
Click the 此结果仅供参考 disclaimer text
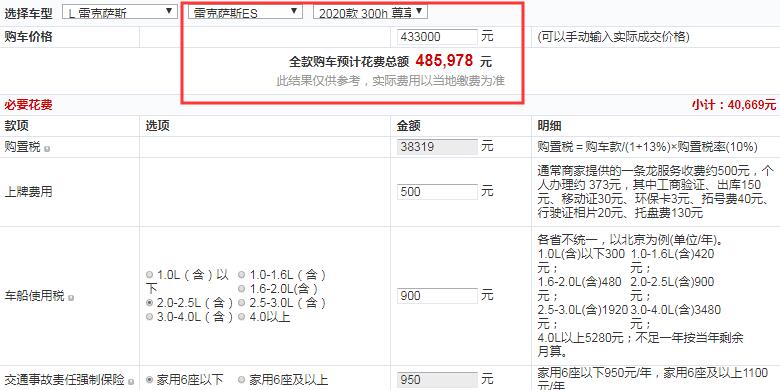click(x=390, y=81)
